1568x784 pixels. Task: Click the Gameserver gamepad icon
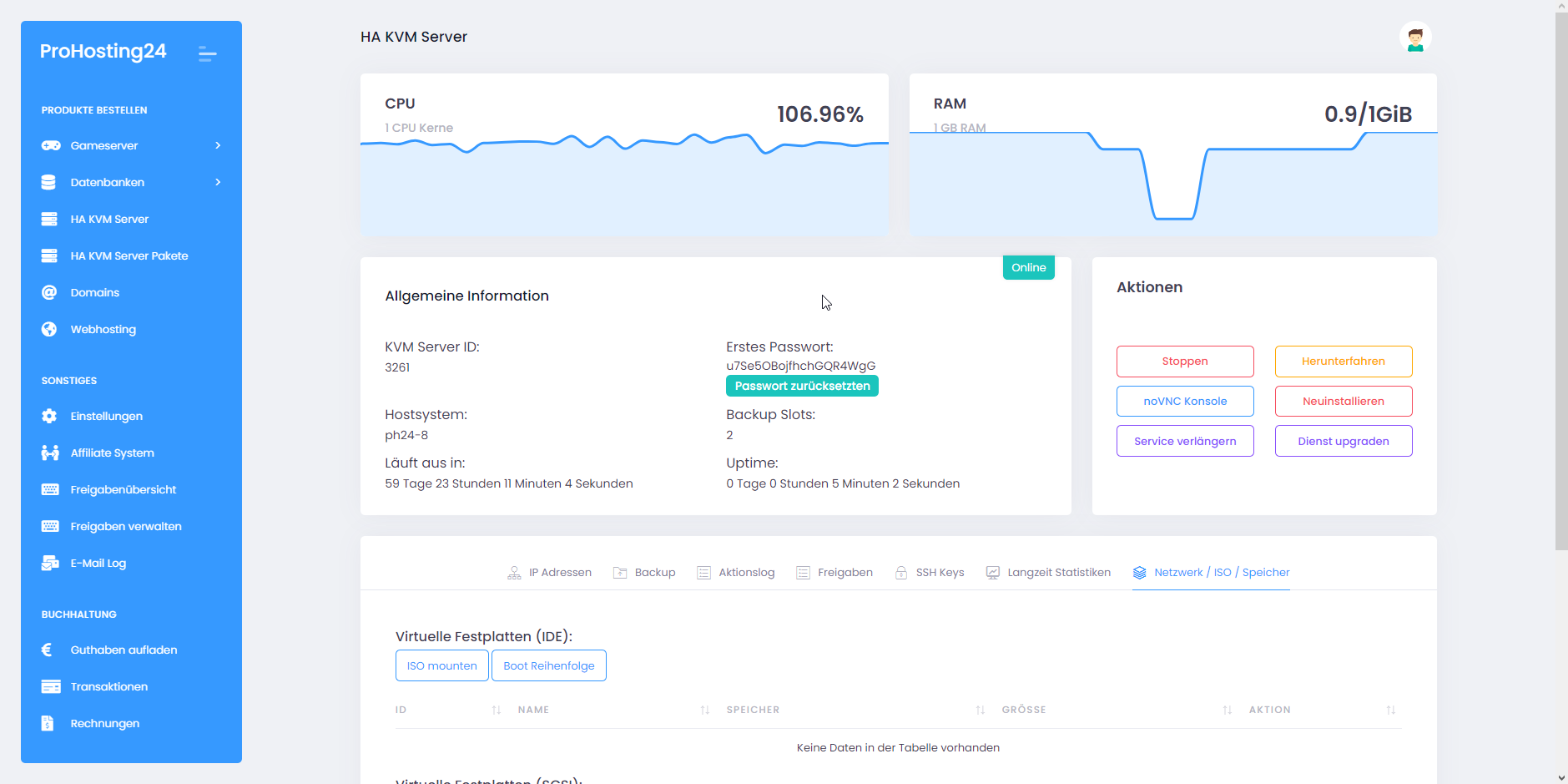click(x=51, y=145)
